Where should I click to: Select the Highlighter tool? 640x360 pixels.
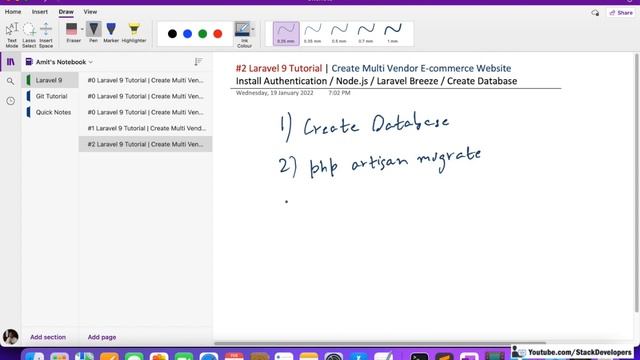[x=134, y=33]
